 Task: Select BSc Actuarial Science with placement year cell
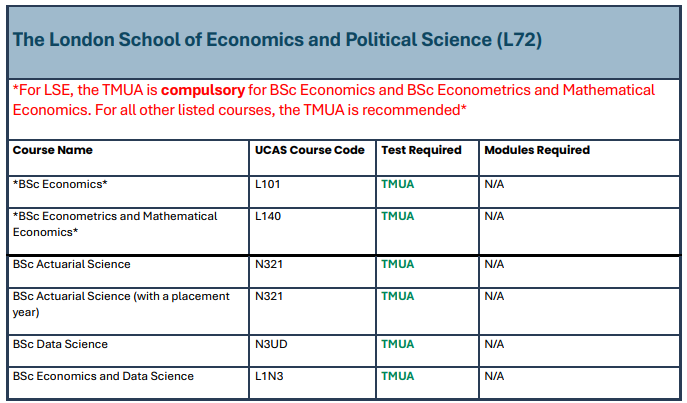(121, 303)
